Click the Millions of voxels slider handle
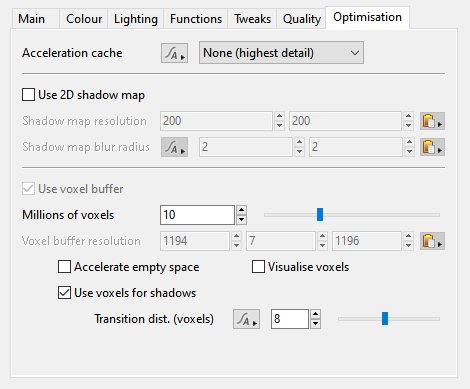 click(320, 215)
